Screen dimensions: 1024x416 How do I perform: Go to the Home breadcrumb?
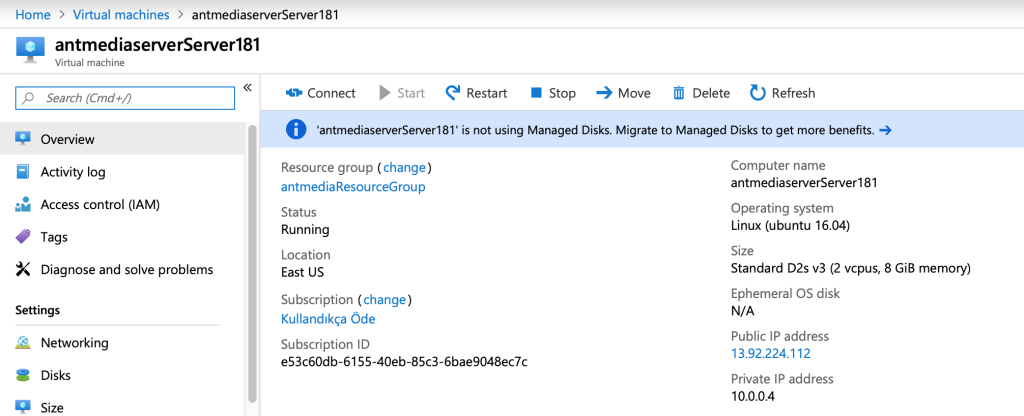coord(33,14)
